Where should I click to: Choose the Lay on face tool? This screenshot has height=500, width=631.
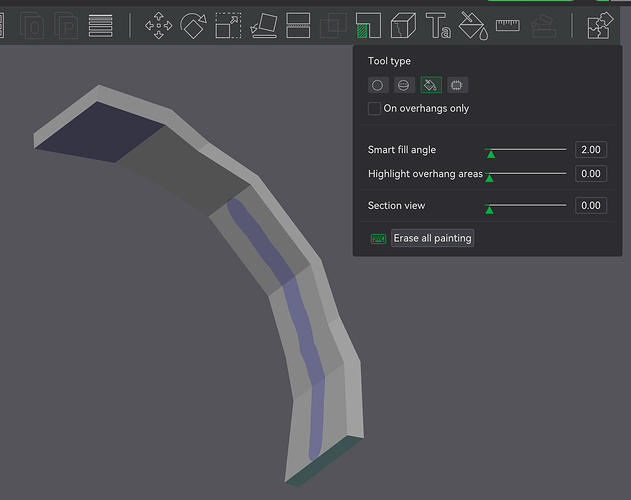click(x=264, y=26)
